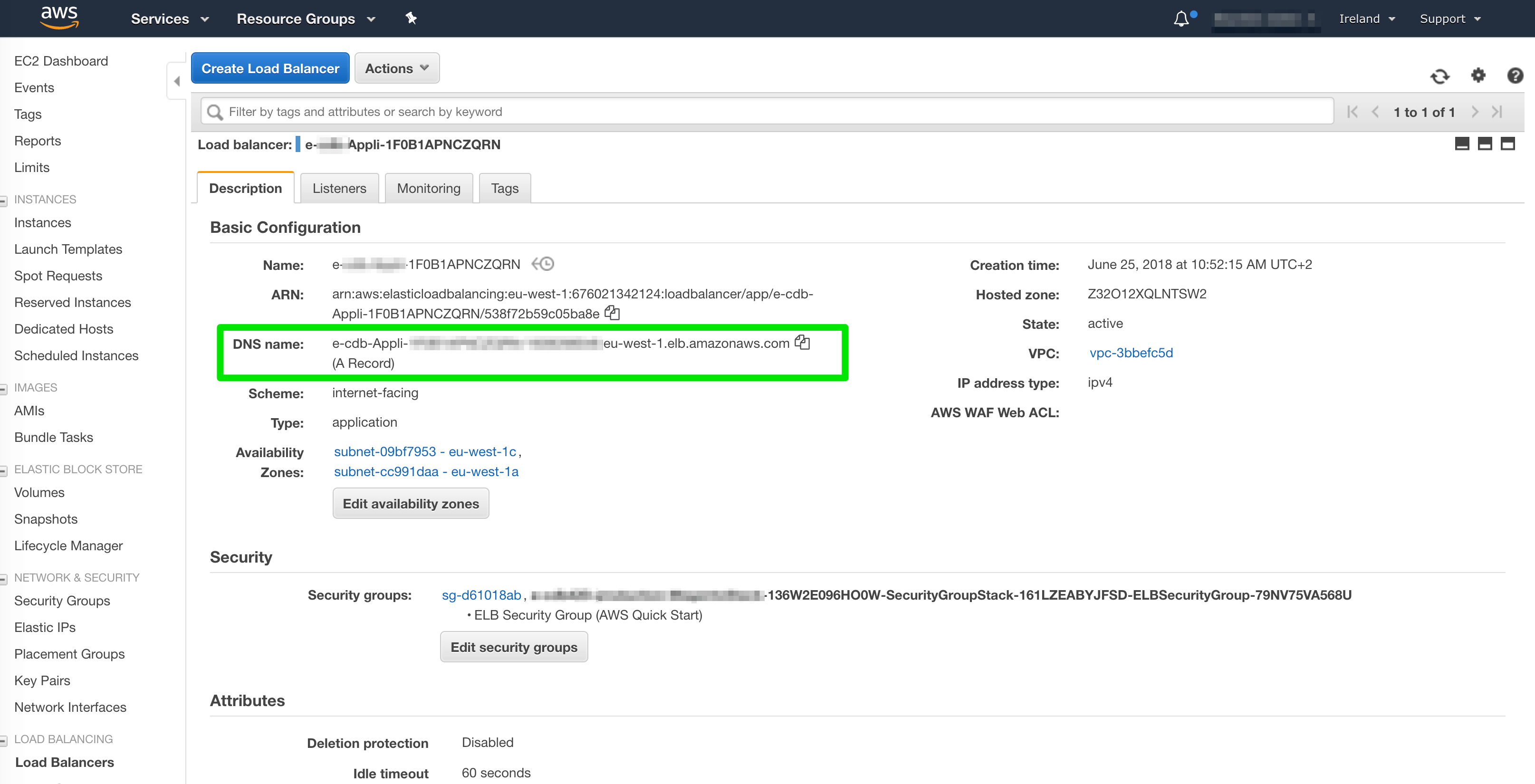1535x784 pixels.
Task: Go to next page of results
Action: (1475, 112)
